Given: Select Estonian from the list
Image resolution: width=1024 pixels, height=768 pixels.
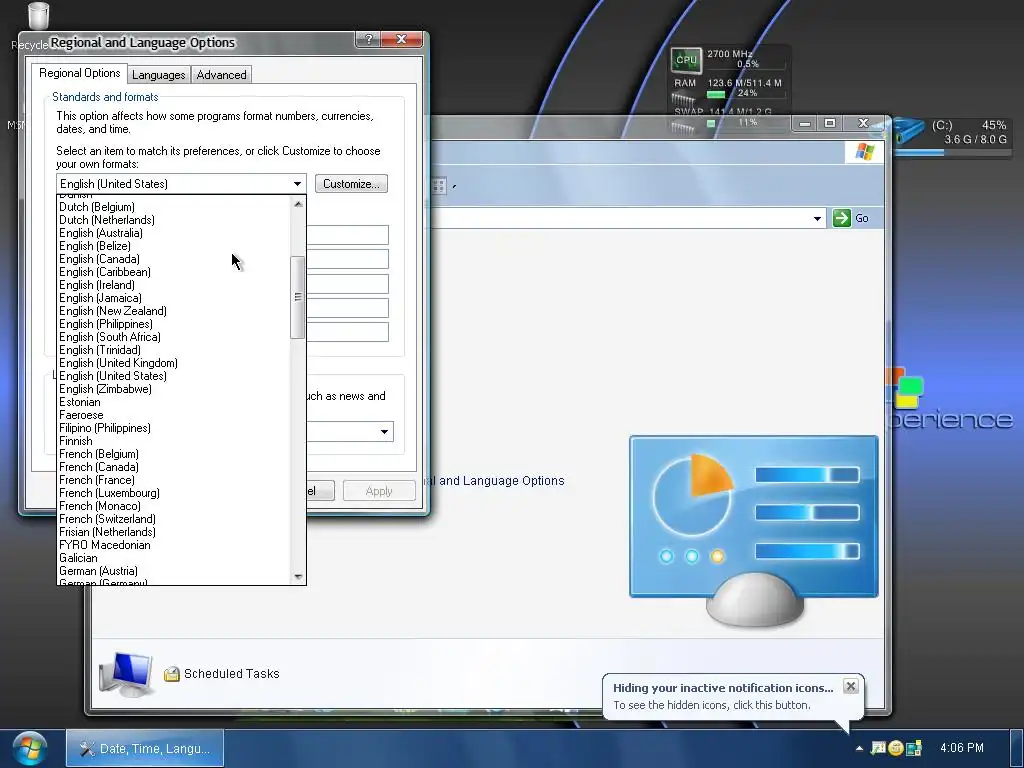Looking at the screenshot, I should (174, 402).
